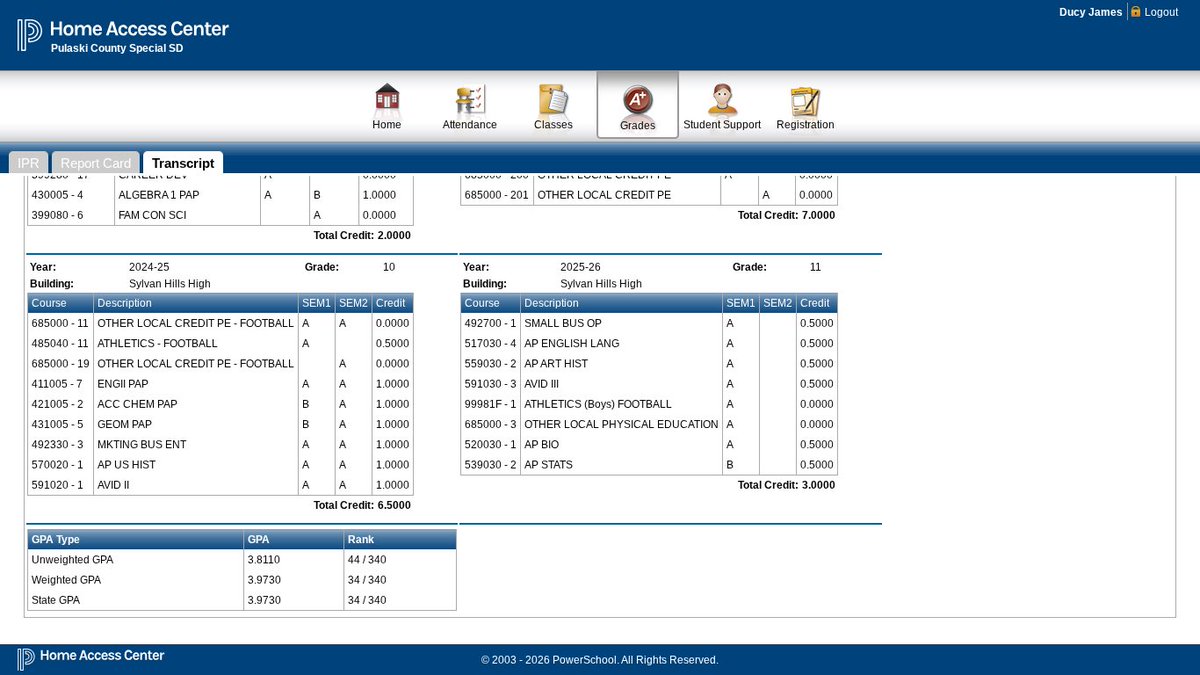Click the Ducy James user name
The image size is (1200, 675).
tap(1090, 12)
